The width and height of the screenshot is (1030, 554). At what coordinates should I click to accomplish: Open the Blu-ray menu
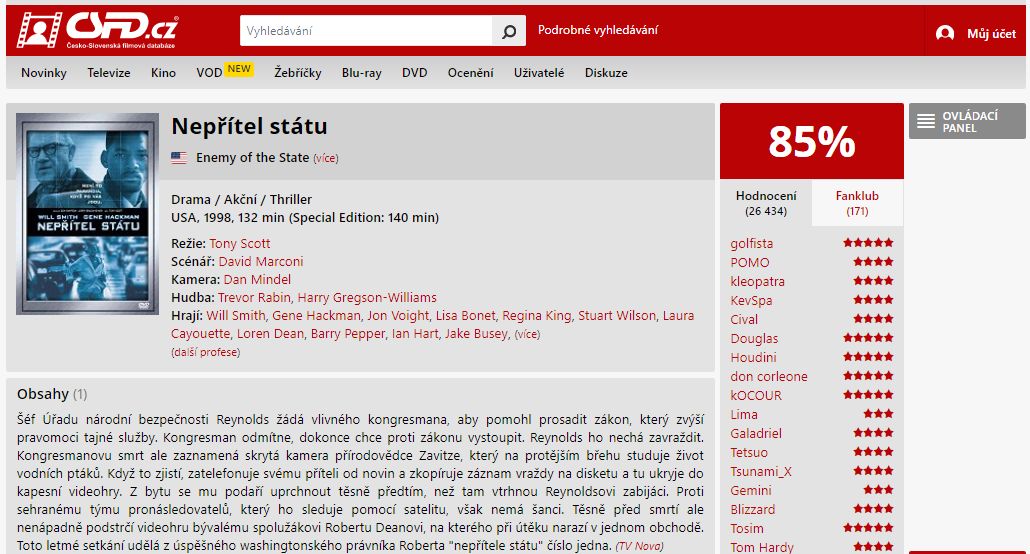[361, 73]
